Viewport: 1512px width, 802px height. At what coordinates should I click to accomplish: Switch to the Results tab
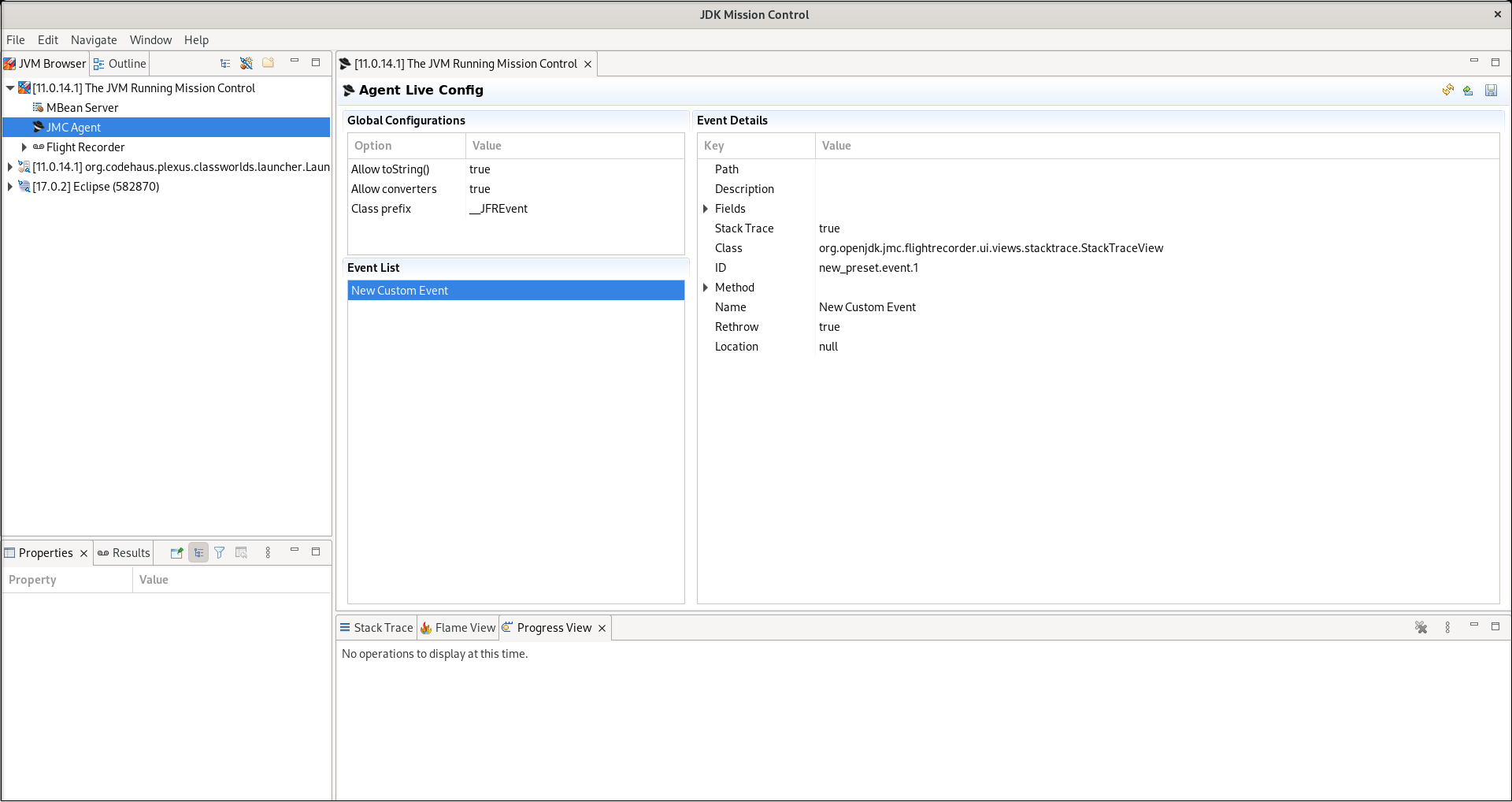click(124, 553)
